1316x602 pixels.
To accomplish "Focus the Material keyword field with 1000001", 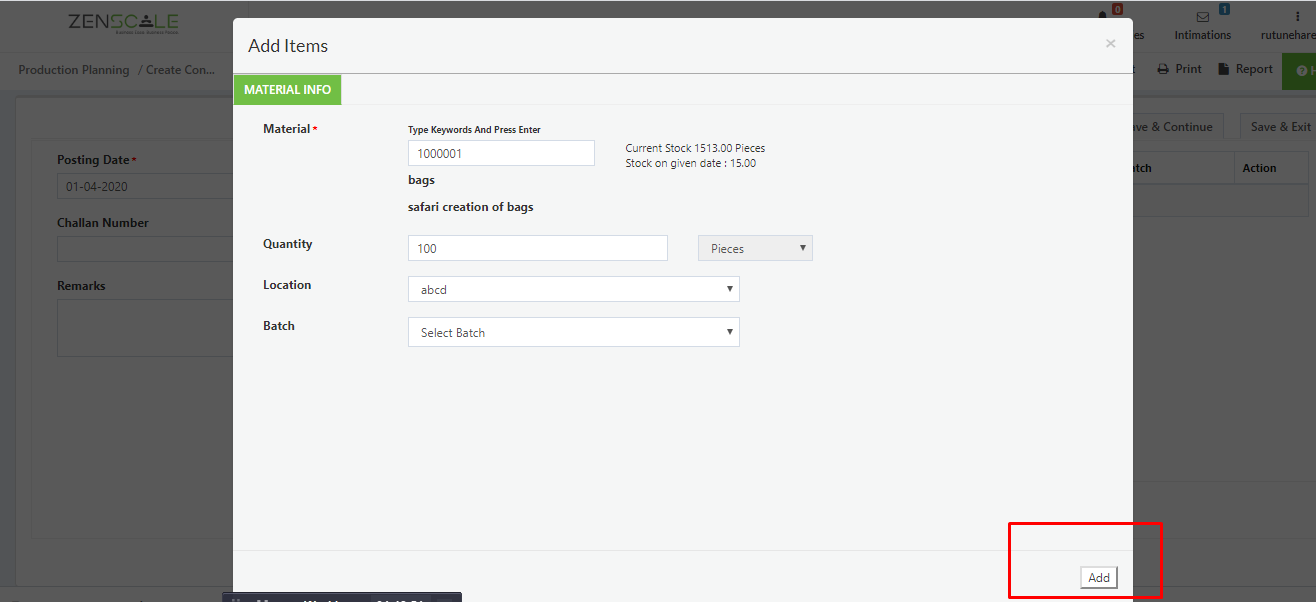I will [x=501, y=153].
